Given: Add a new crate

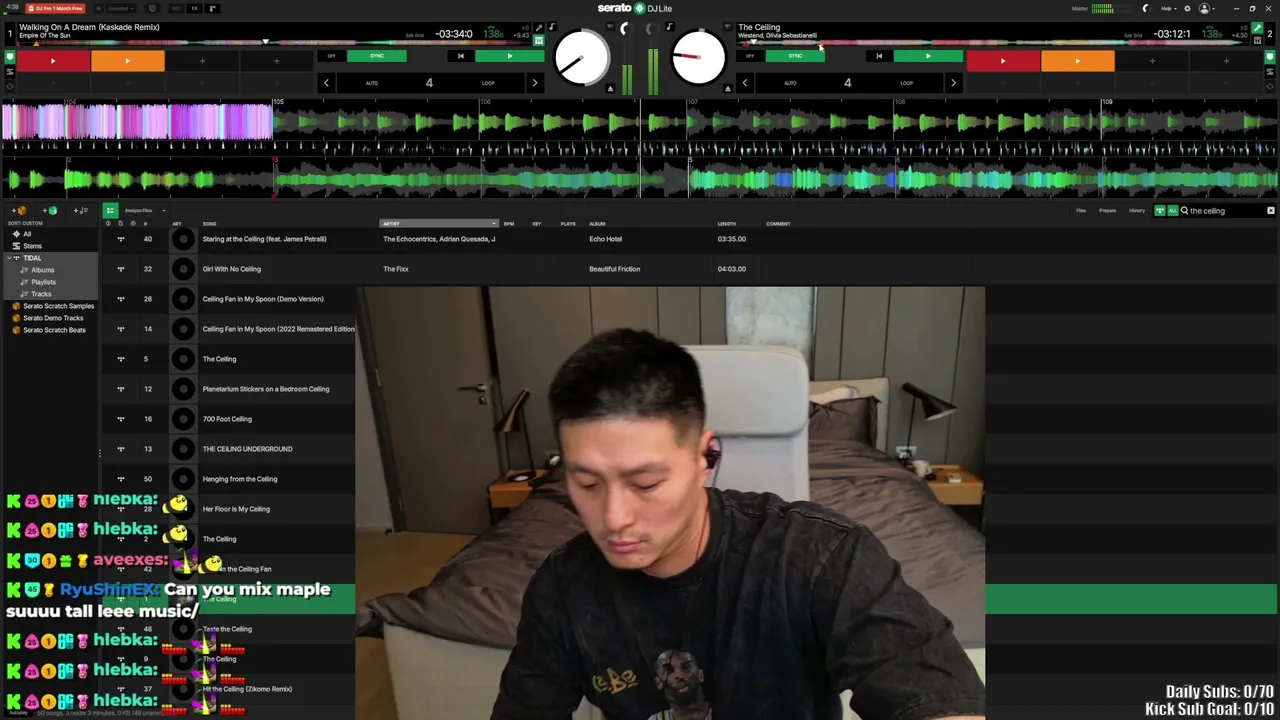Looking at the screenshot, I should [x=21, y=211].
